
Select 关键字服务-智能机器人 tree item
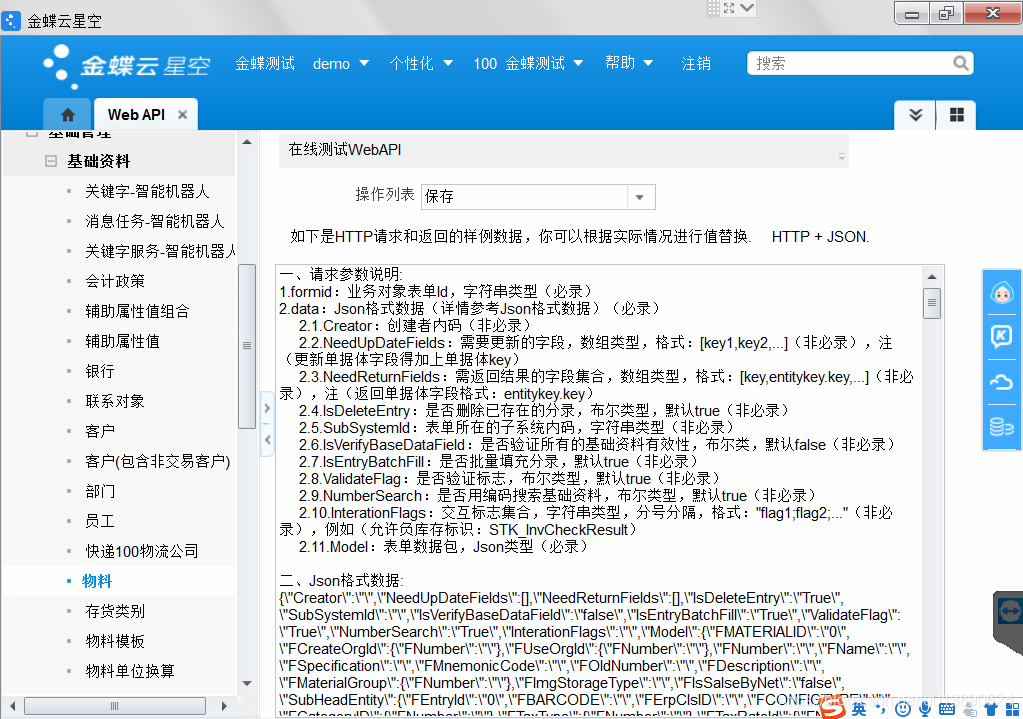[160, 251]
